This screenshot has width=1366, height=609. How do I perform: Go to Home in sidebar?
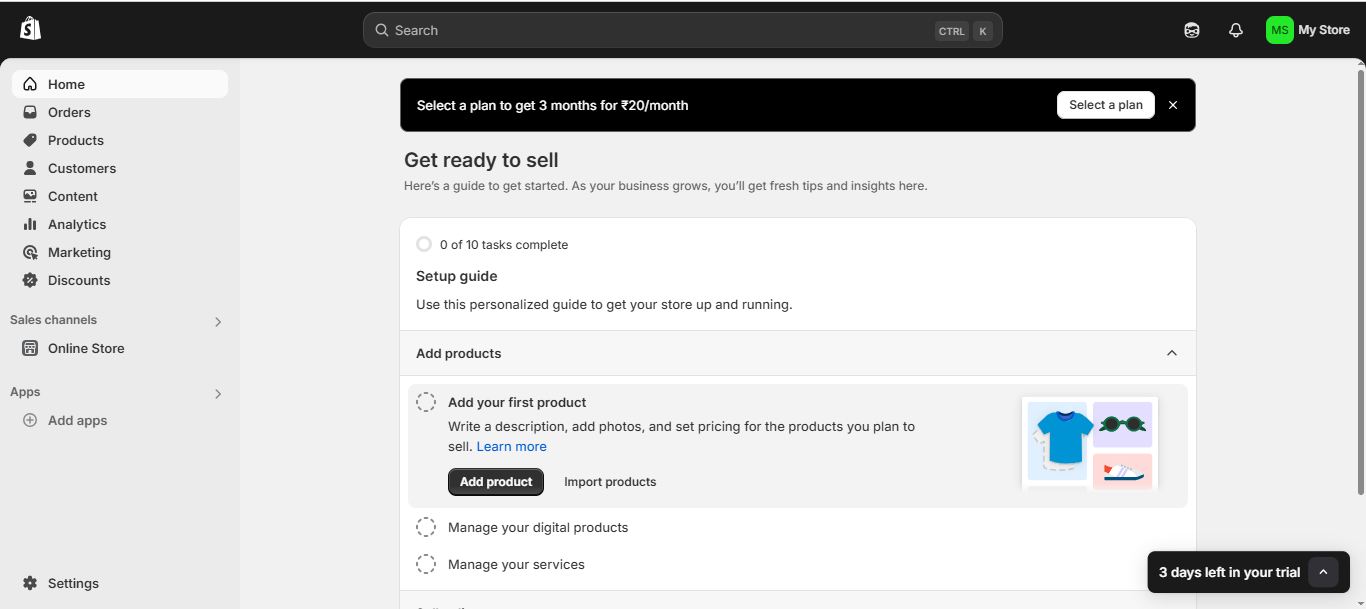click(120, 84)
